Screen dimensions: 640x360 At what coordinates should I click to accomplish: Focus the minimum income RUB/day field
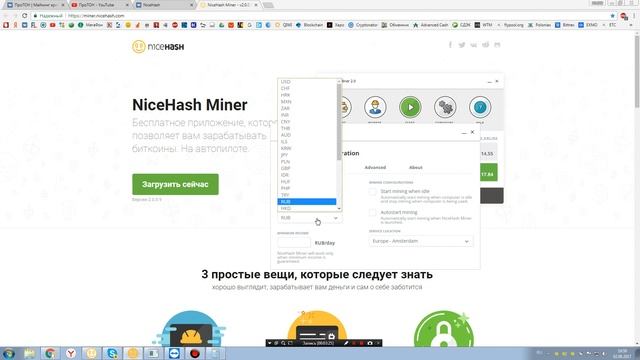pos(293,242)
